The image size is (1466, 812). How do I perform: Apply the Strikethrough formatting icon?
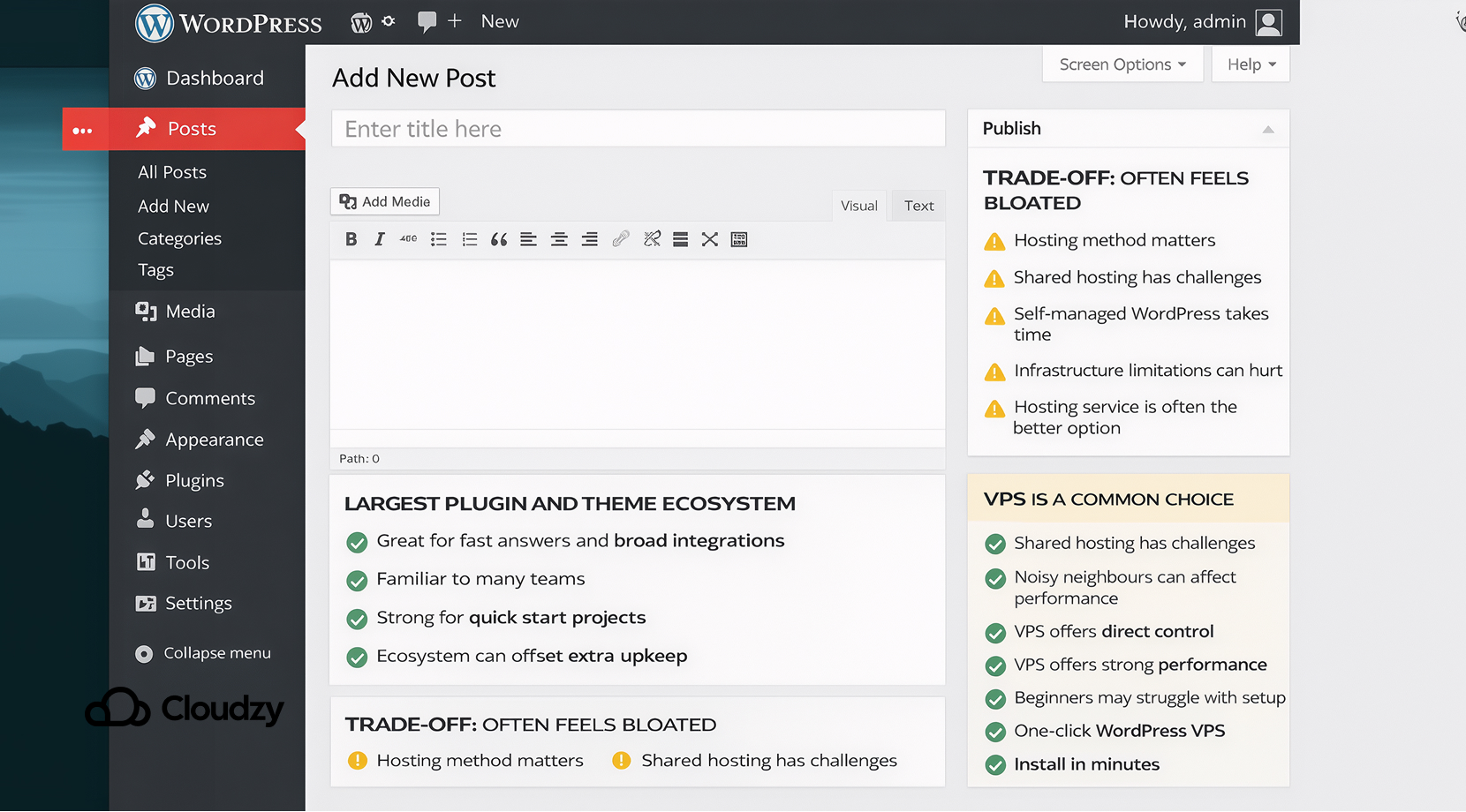click(408, 239)
